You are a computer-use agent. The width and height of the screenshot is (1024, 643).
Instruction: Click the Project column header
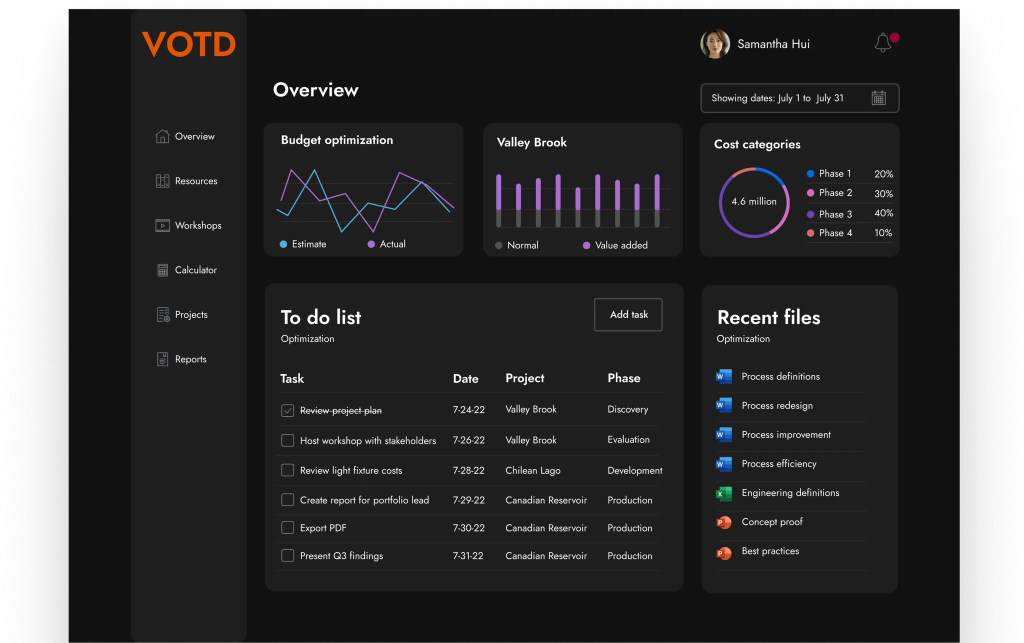click(525, 378)
